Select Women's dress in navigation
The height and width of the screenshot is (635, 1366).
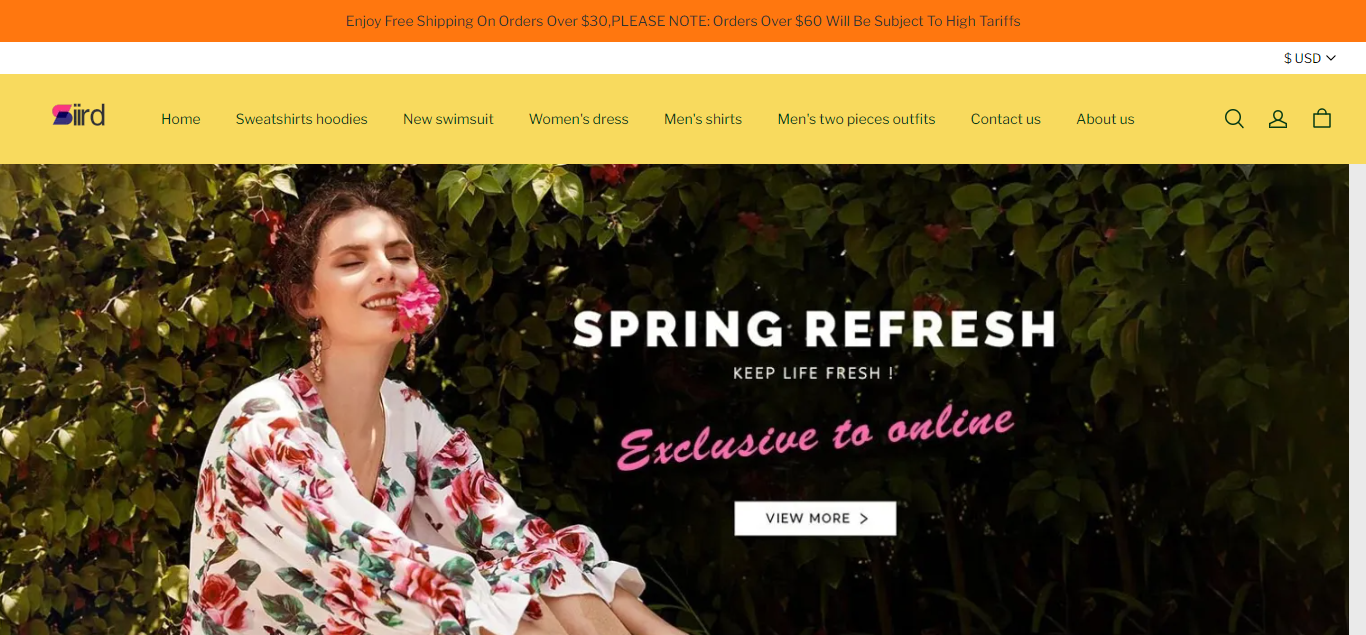tap(579, 119)
